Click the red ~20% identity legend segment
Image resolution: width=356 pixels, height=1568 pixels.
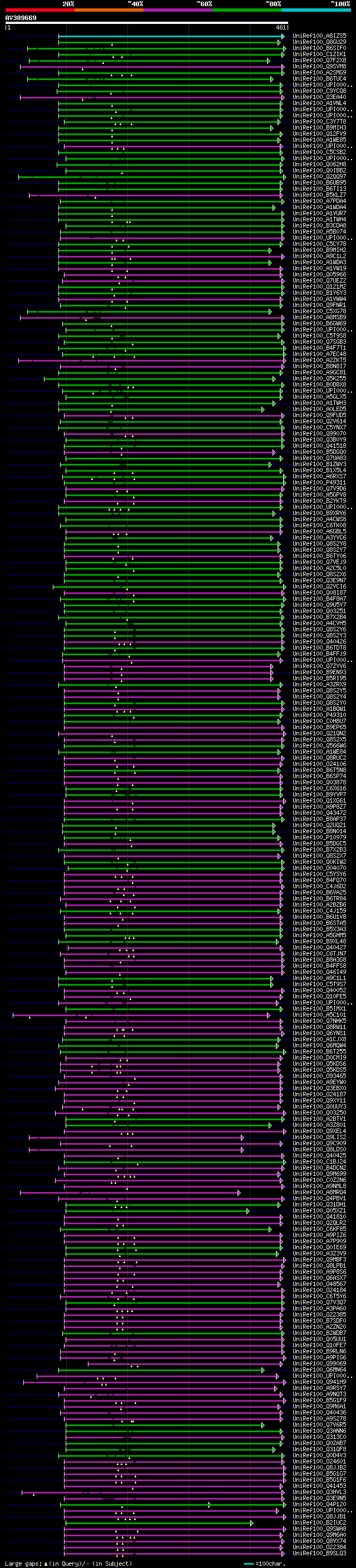coord(39,10)
